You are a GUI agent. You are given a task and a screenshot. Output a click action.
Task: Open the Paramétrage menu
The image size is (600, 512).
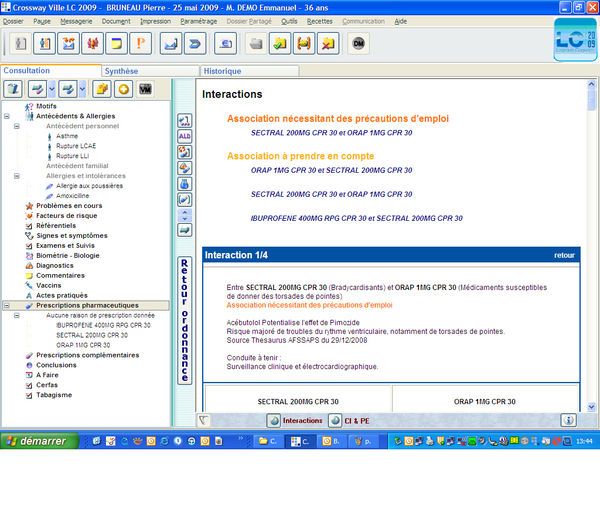[199, 21]
